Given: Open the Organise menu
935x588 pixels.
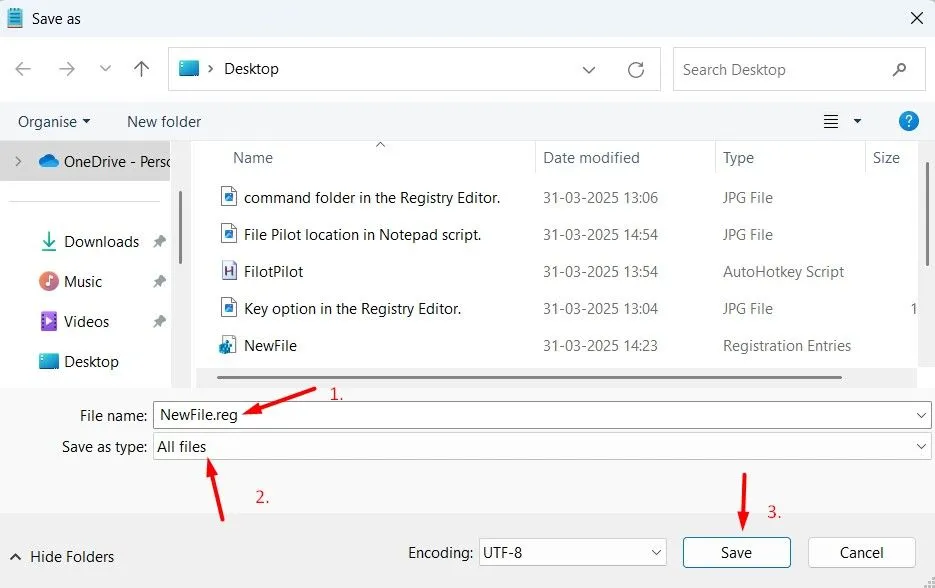Looking at the screenshot, I should click(53, 121).
